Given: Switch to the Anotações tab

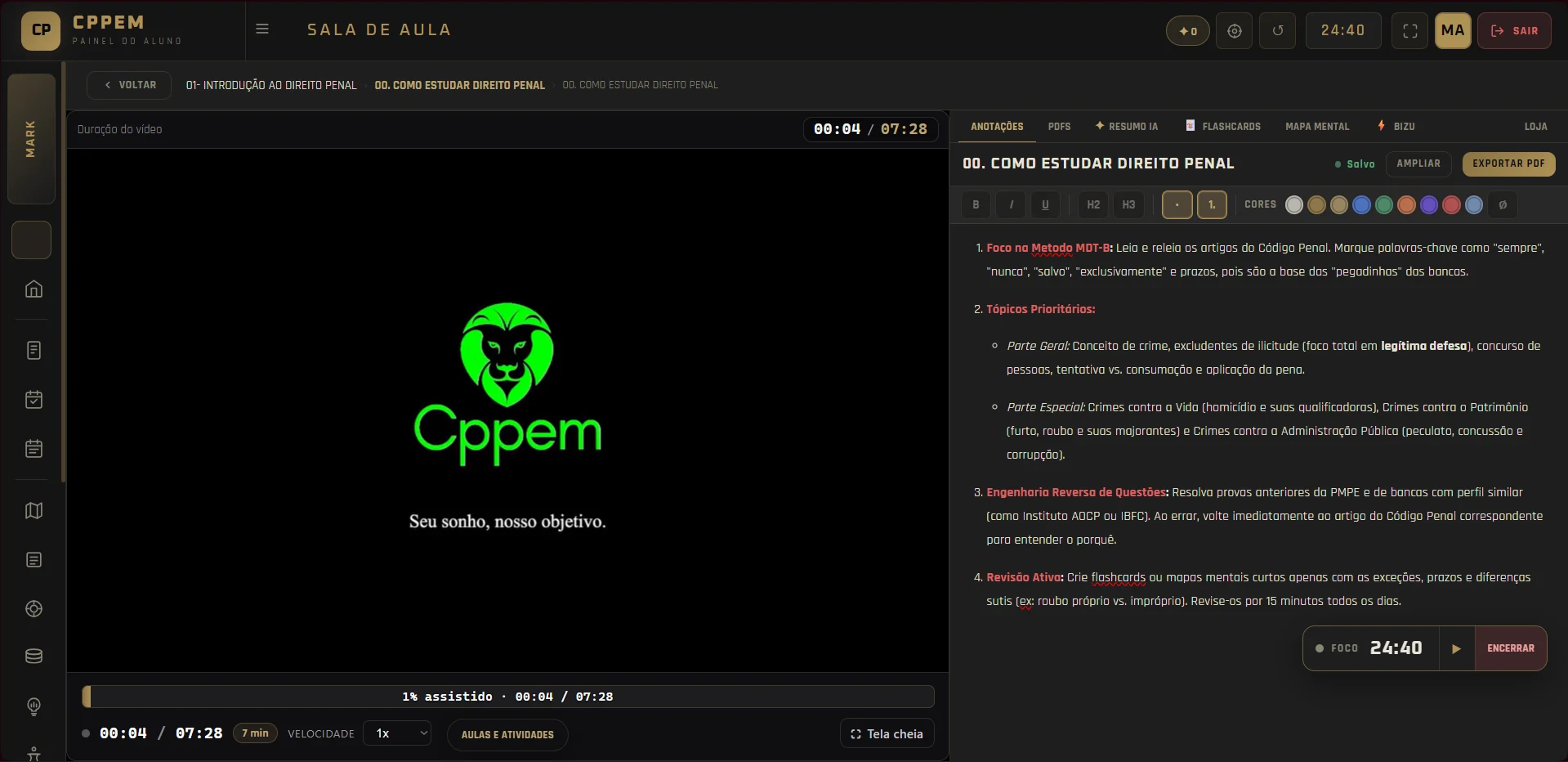Looking at the screenshot, I should pos(997,127).
